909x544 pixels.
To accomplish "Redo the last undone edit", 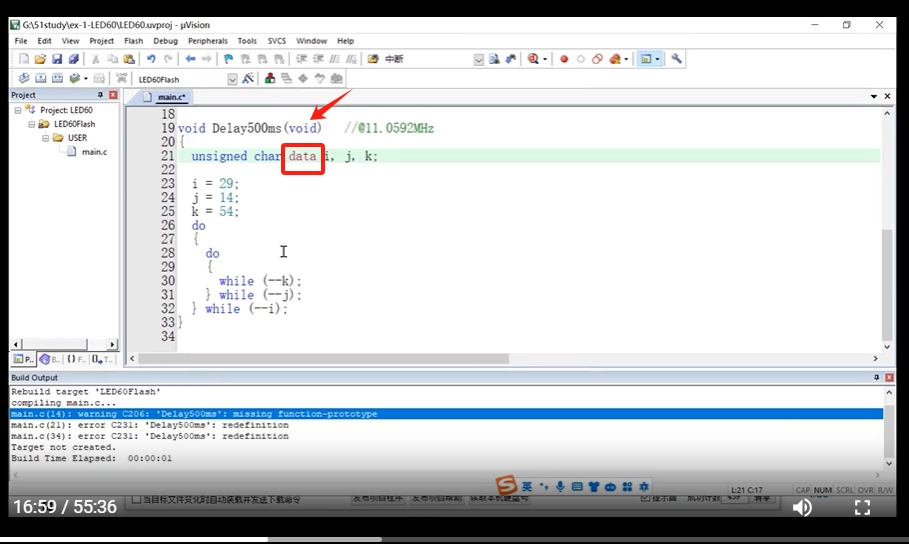I will point(168,59).
